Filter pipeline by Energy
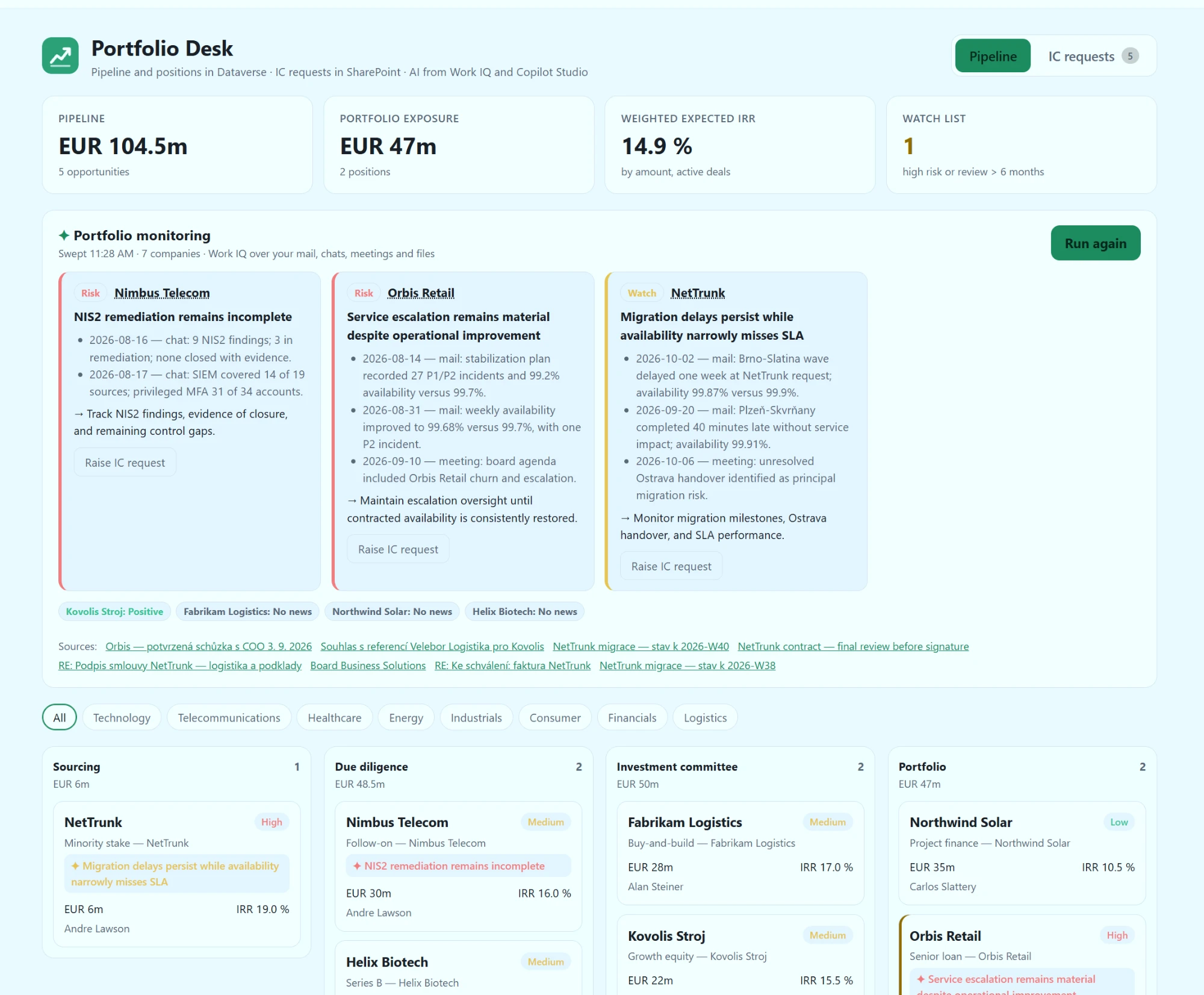Screen dimensions: 1204x995 pos(406,717)
